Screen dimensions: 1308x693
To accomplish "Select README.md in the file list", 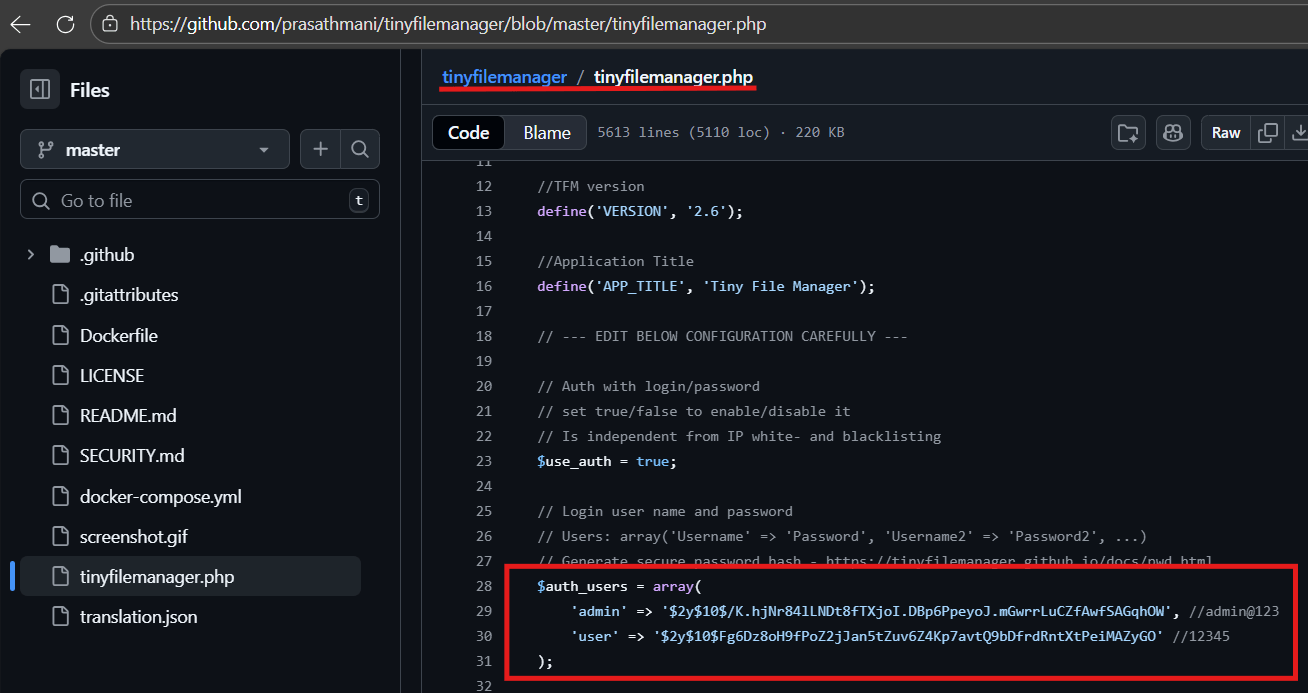I will tap(128, 416).
